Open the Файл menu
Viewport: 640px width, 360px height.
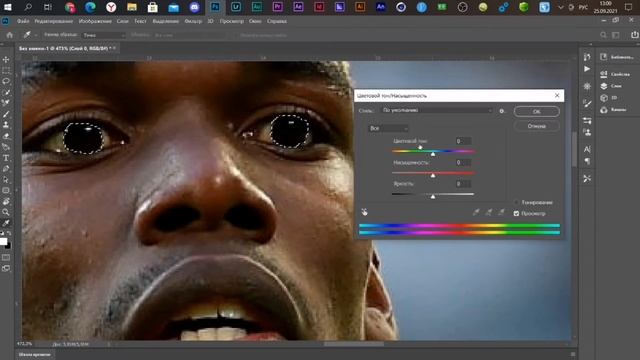pyautogui.click(x=23, y=21)
